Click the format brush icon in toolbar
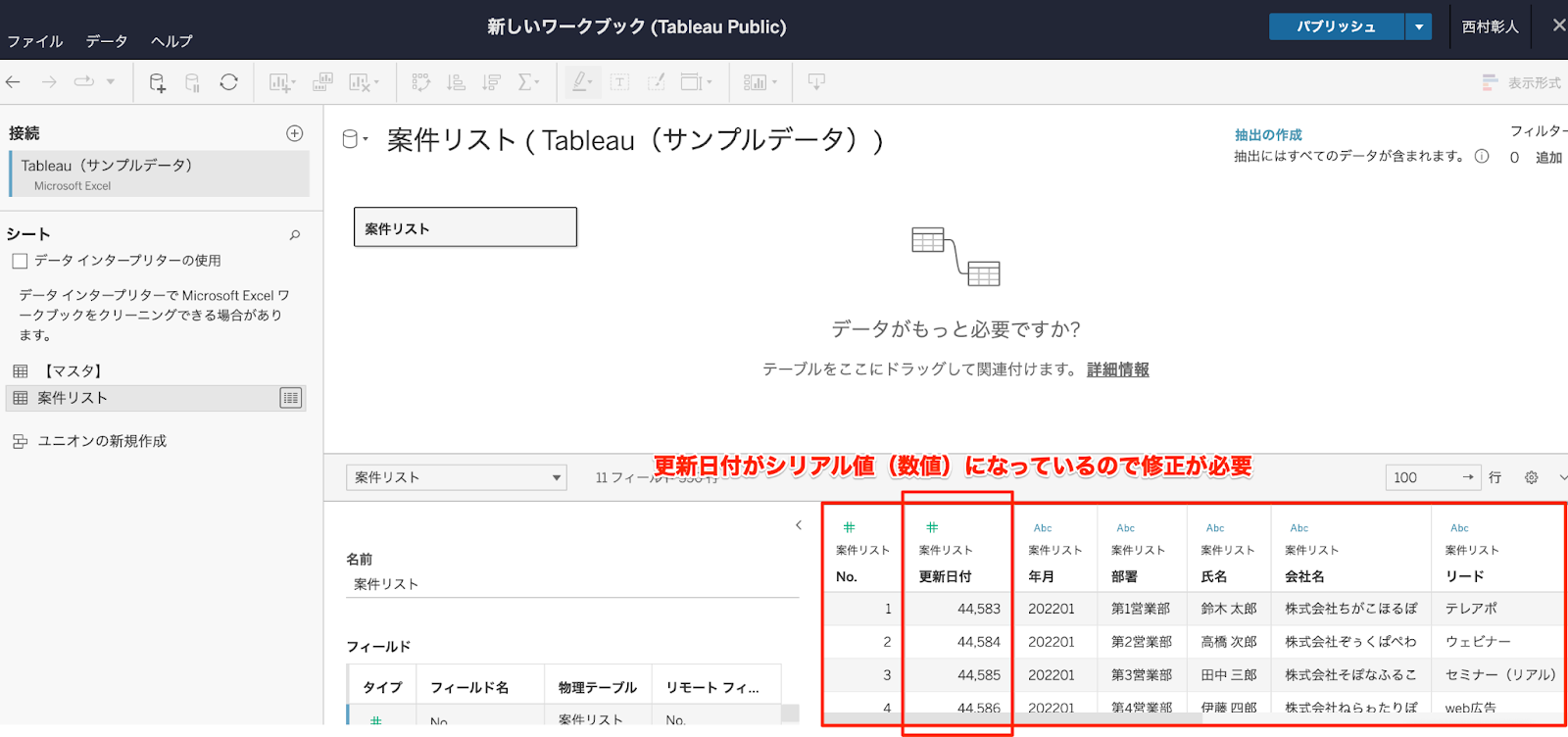The width and height of the screenshot is (1568, 737). coord(657,82)
